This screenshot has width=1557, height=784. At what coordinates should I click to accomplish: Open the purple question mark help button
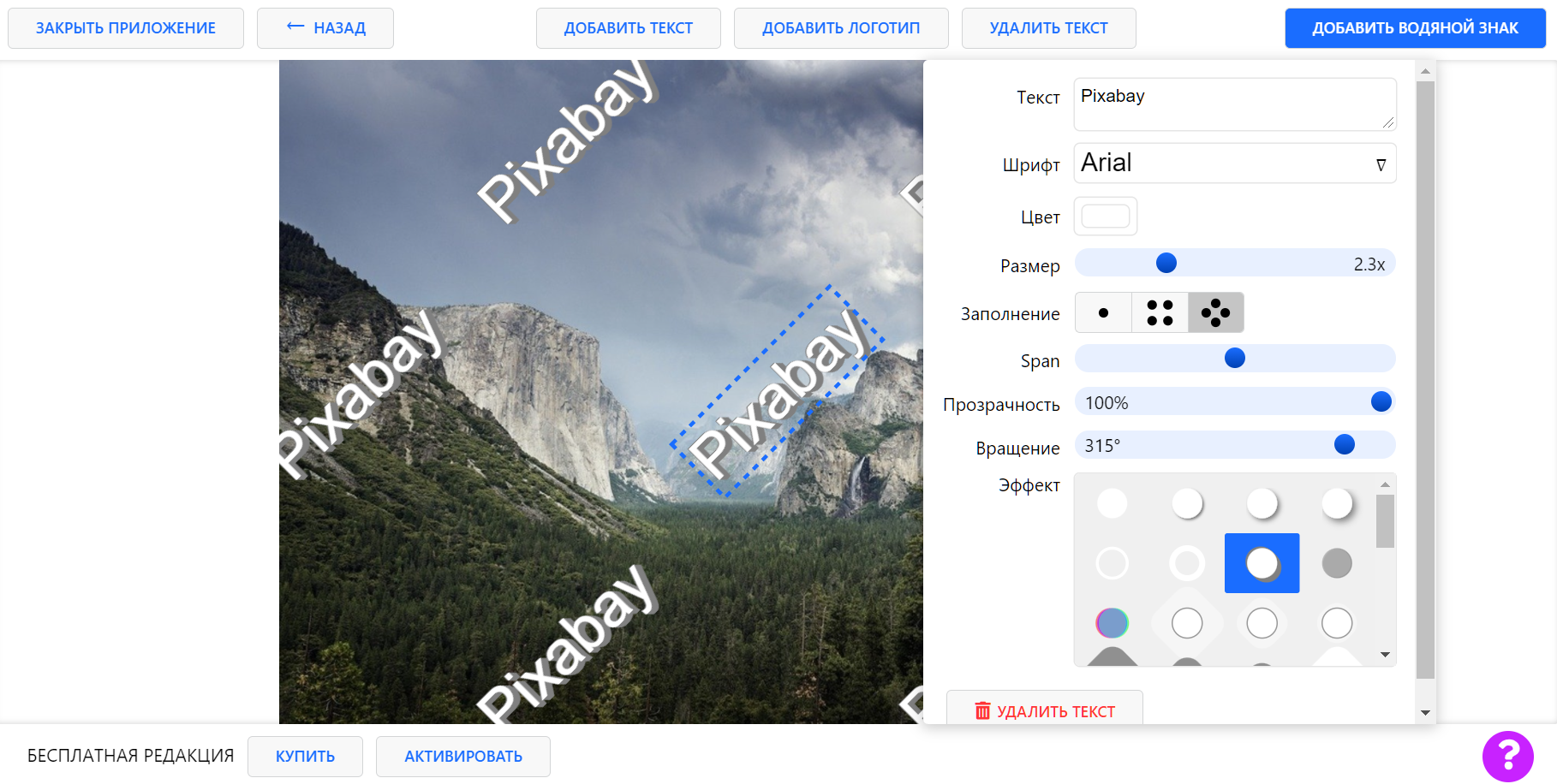[1507, 756]
